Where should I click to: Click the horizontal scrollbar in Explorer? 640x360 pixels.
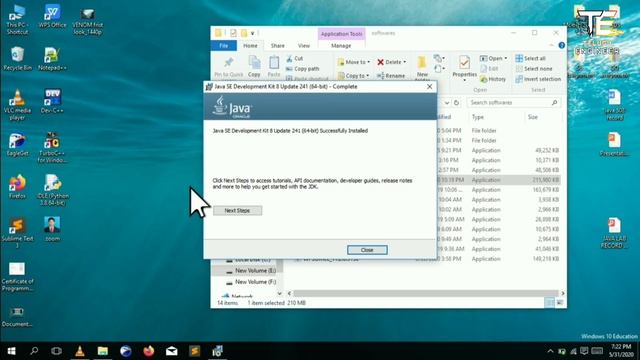pyautogui.click(x=426, y=293)
